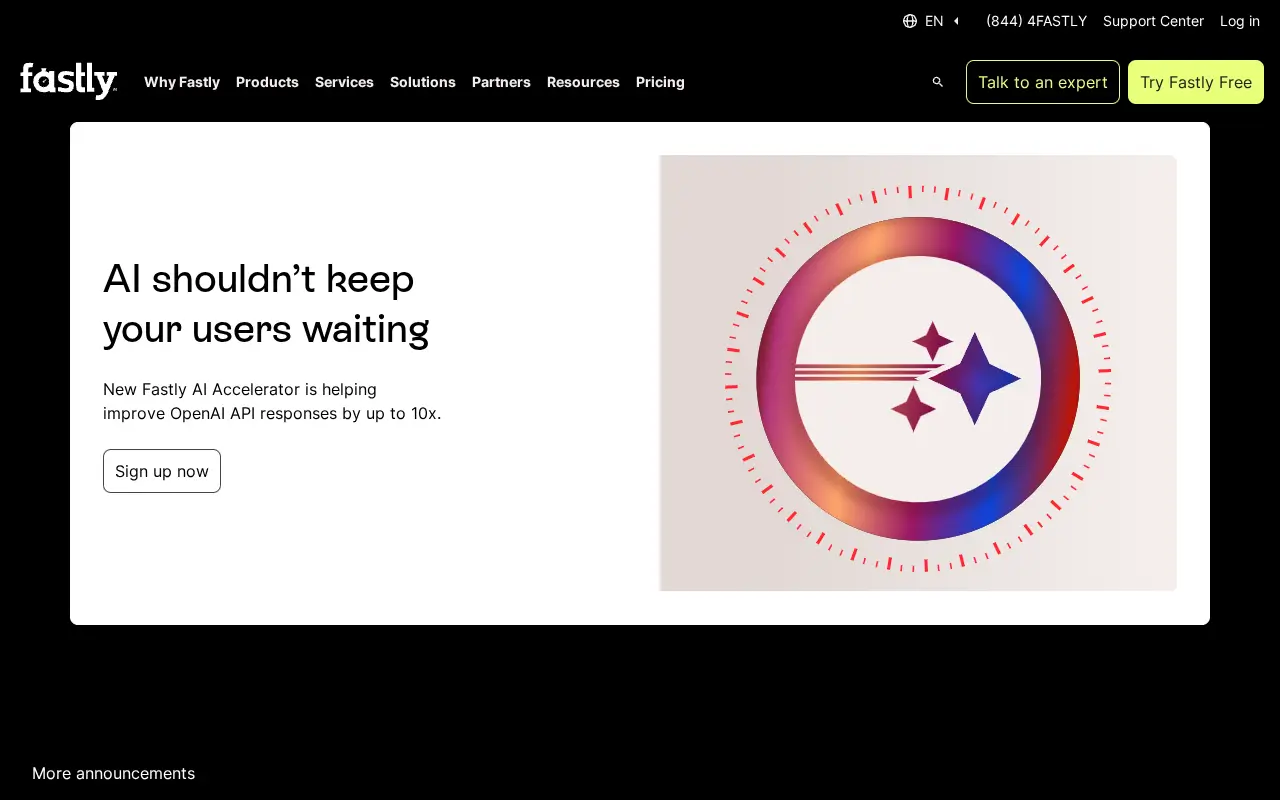Expand the Services navigation menu
Viewport: 1280px width, 800px height.
click(344, 82)
